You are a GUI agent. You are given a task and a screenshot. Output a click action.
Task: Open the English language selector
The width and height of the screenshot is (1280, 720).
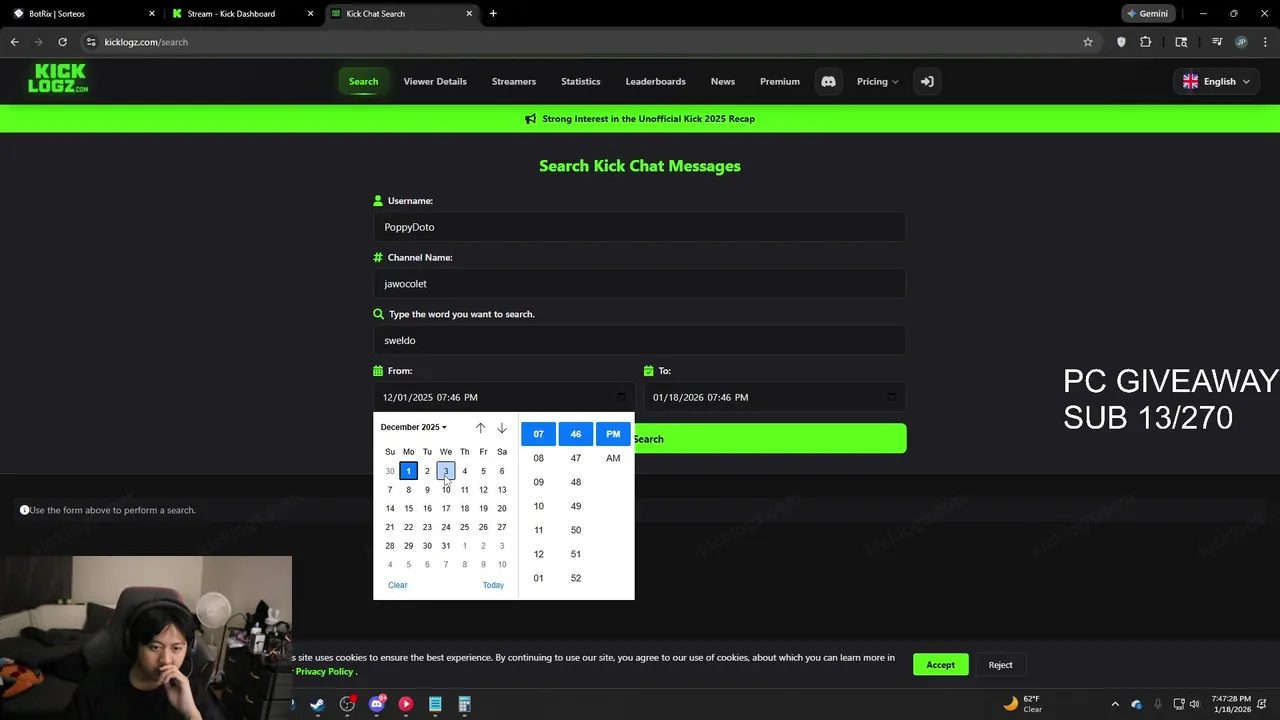[1217, 81]
